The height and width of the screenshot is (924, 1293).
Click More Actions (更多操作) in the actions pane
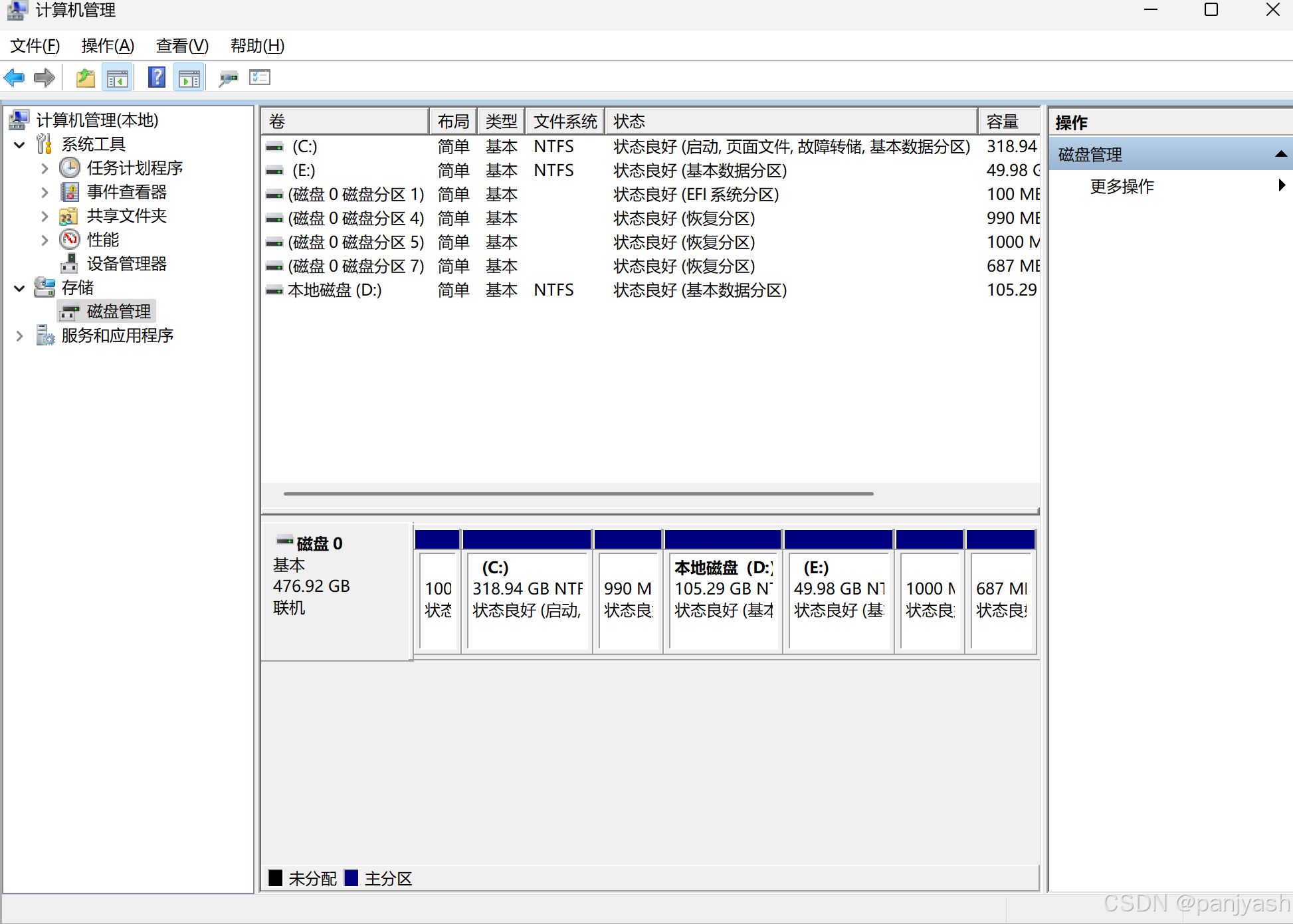(x=1122, y=186)
